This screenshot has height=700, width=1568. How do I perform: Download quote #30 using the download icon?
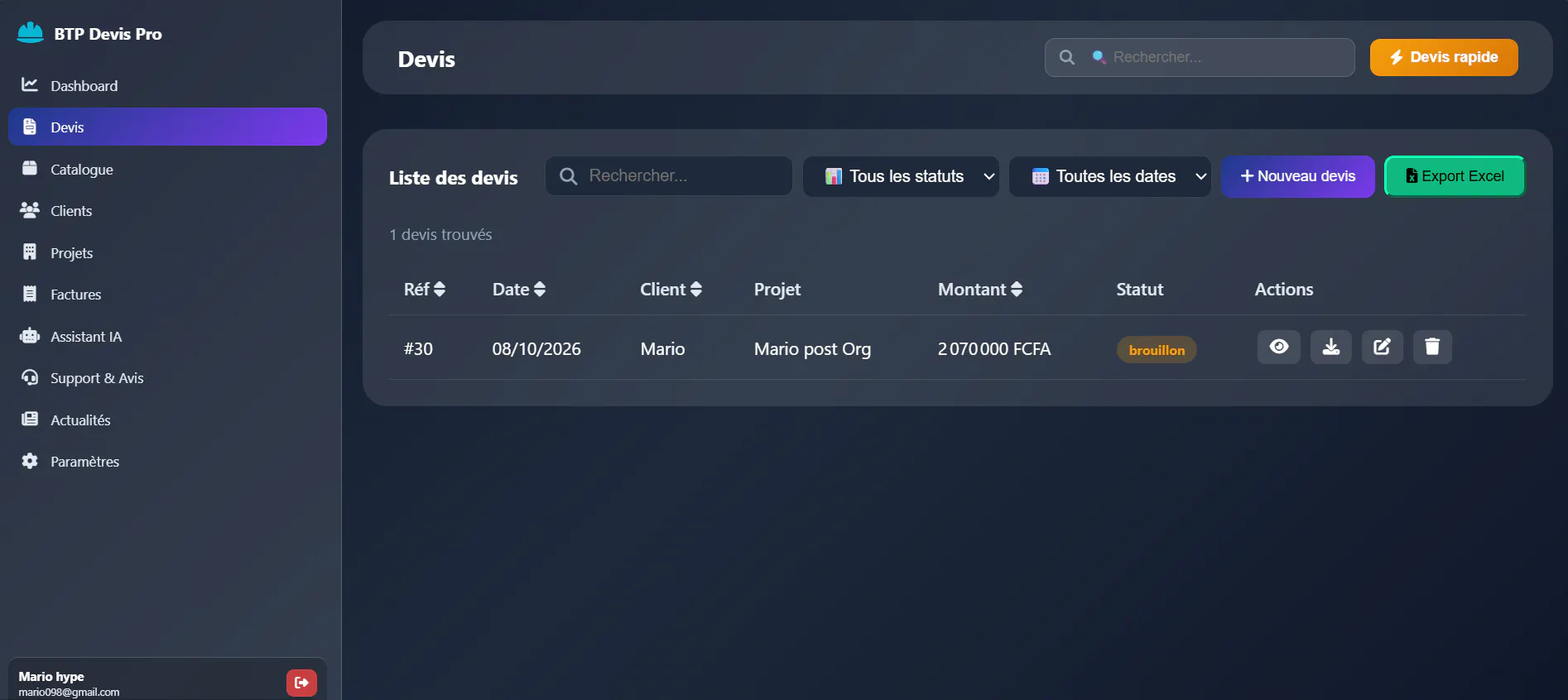tap(1331, 347)
